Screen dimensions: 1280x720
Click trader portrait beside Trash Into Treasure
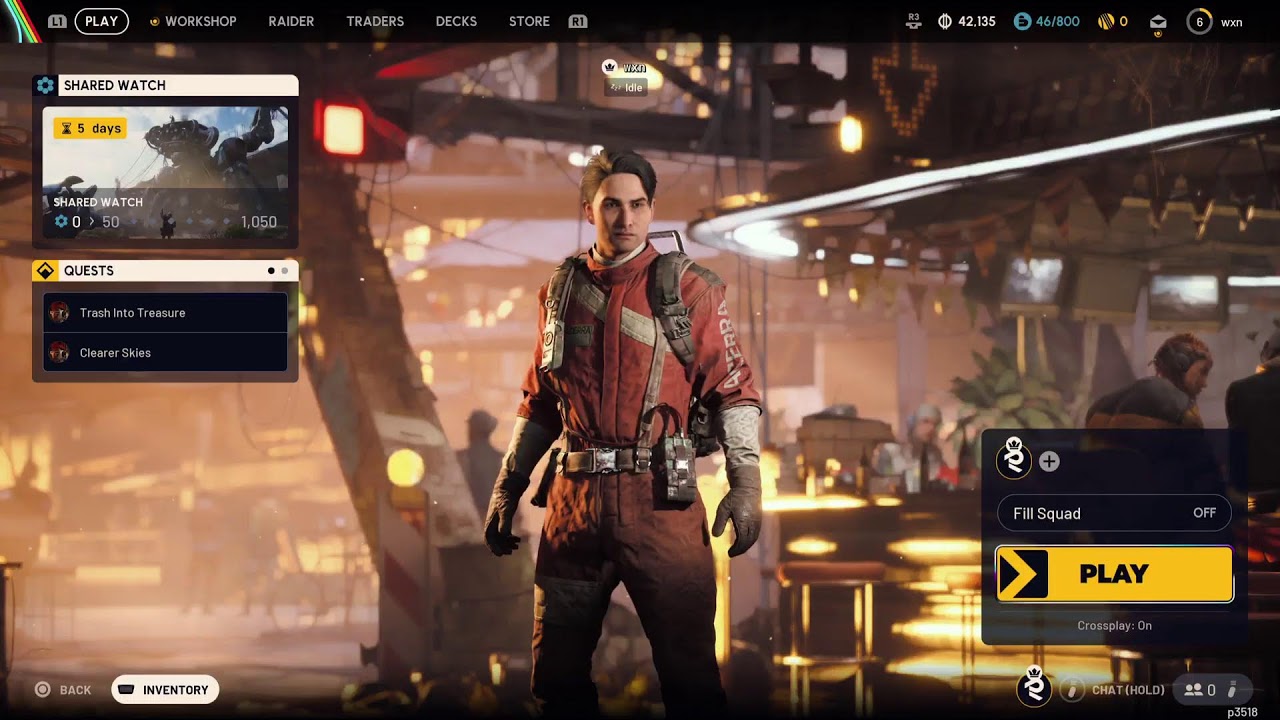tap(59, 313)
